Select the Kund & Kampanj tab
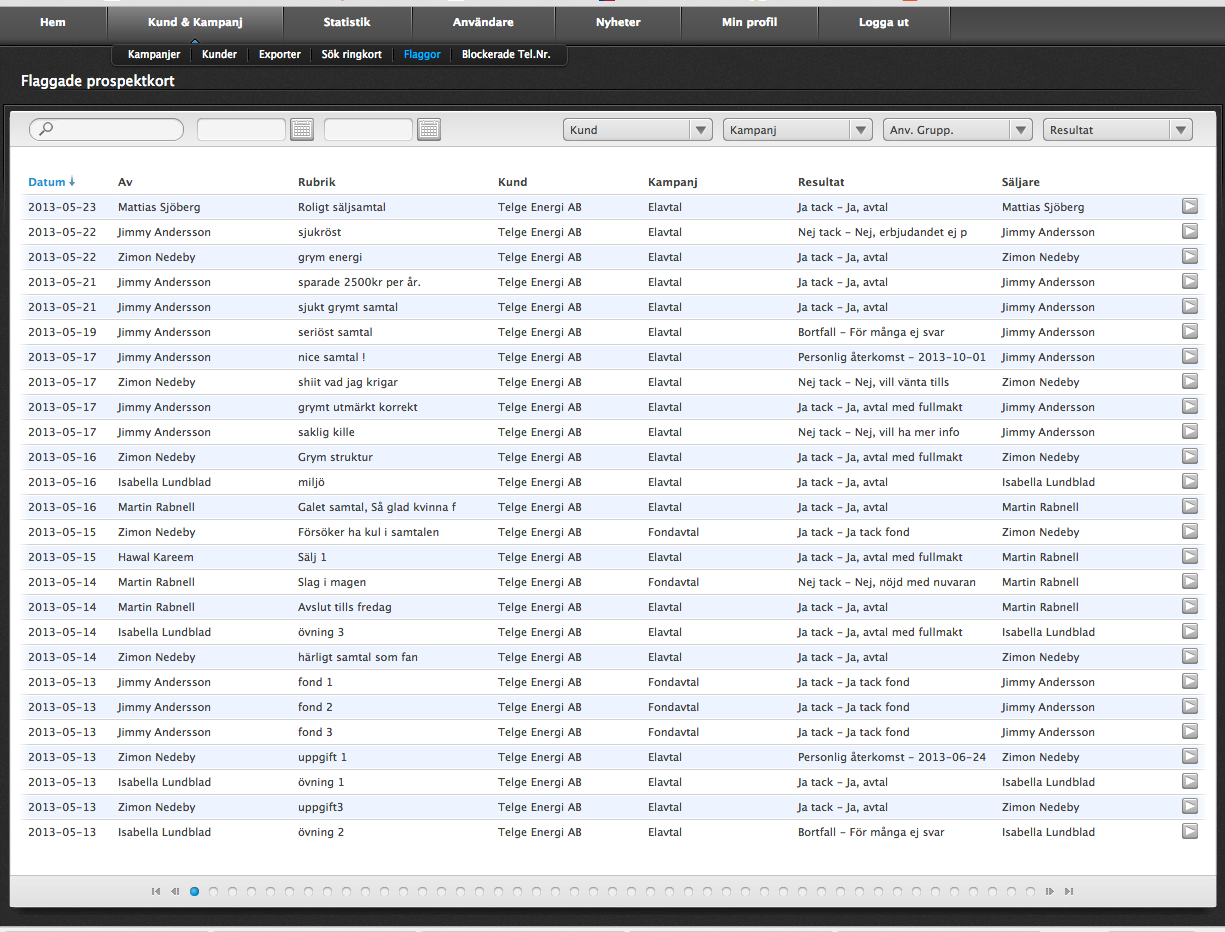Image resolution: width=1225 pixels, height=932 pixels. (x=195, y=23)
